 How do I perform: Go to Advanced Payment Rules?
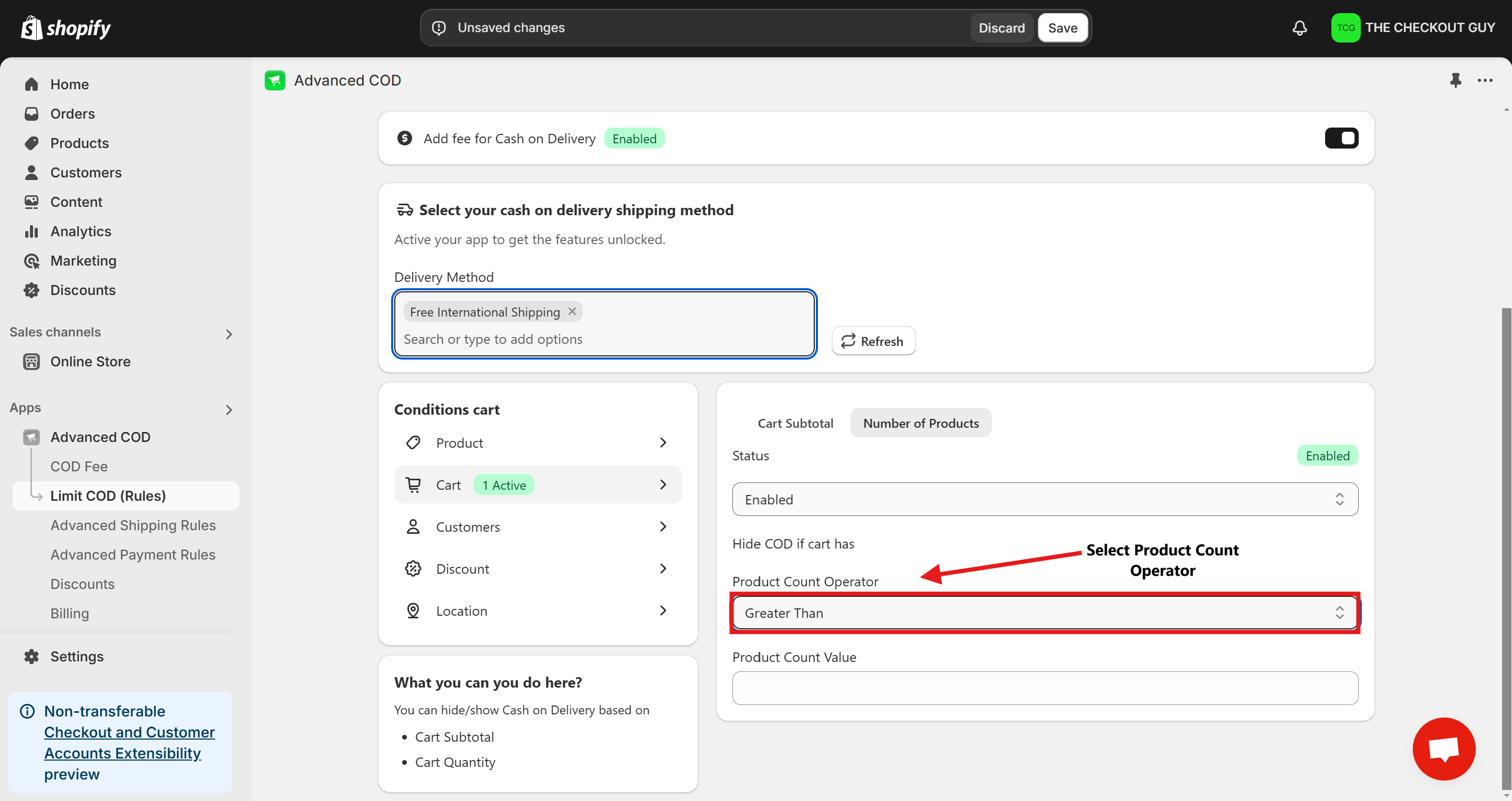pos(133,554)
